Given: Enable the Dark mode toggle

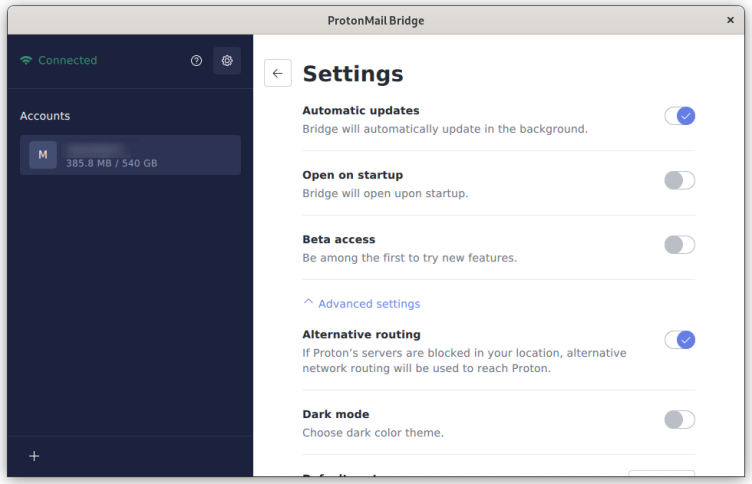Looking at the screenshot, I should [x=679, y=420].
